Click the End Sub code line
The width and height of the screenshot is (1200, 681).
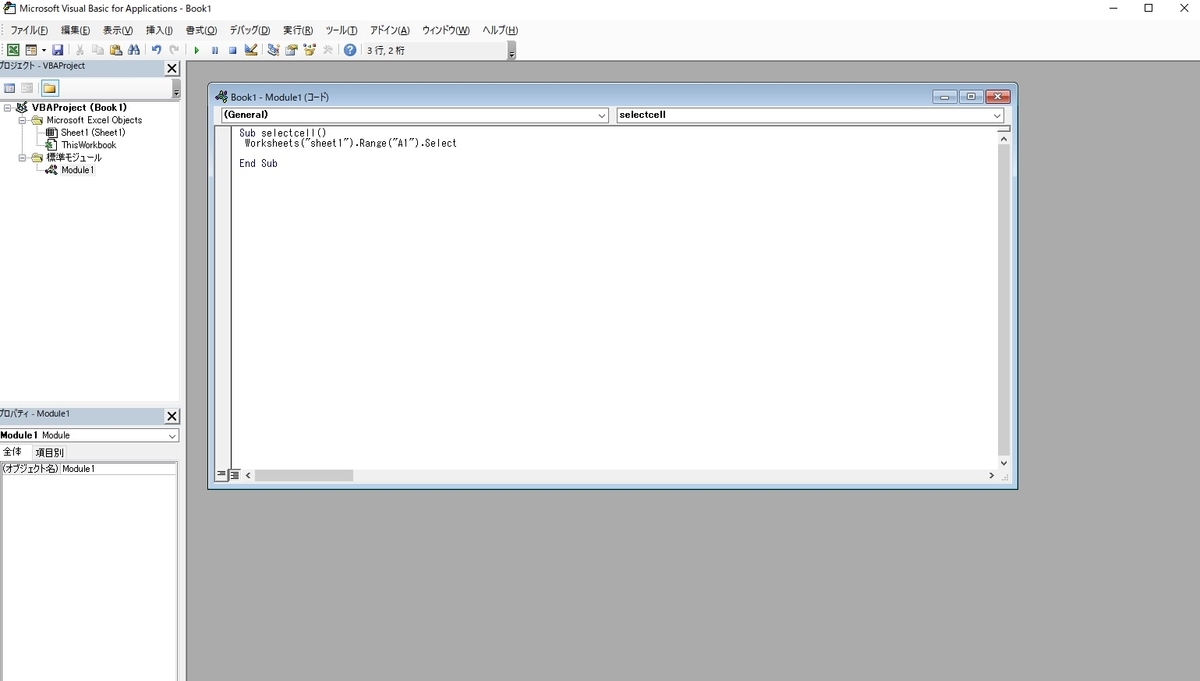258,163
